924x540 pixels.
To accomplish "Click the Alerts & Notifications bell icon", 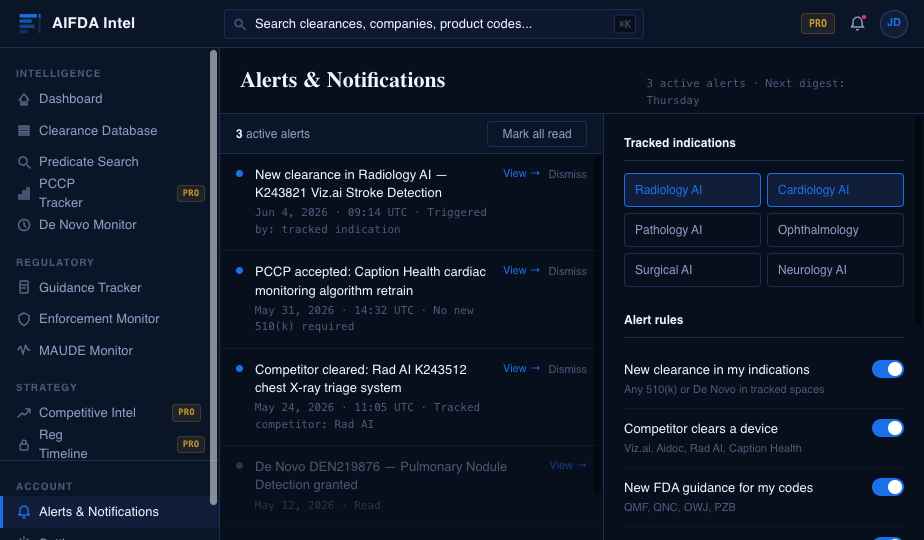I will [x=24, y=512].
